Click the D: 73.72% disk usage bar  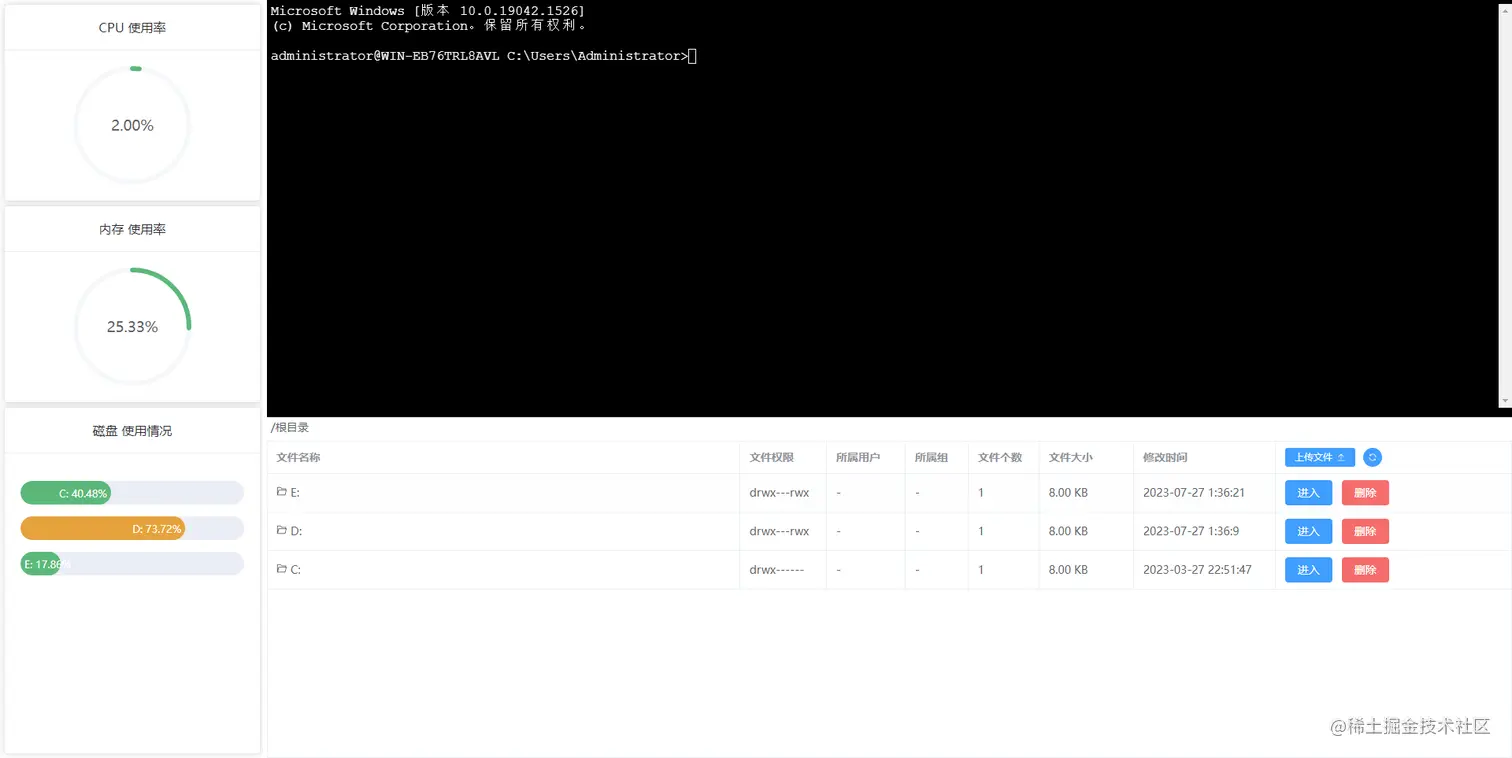pyautogui.click(x=132, y=528)
